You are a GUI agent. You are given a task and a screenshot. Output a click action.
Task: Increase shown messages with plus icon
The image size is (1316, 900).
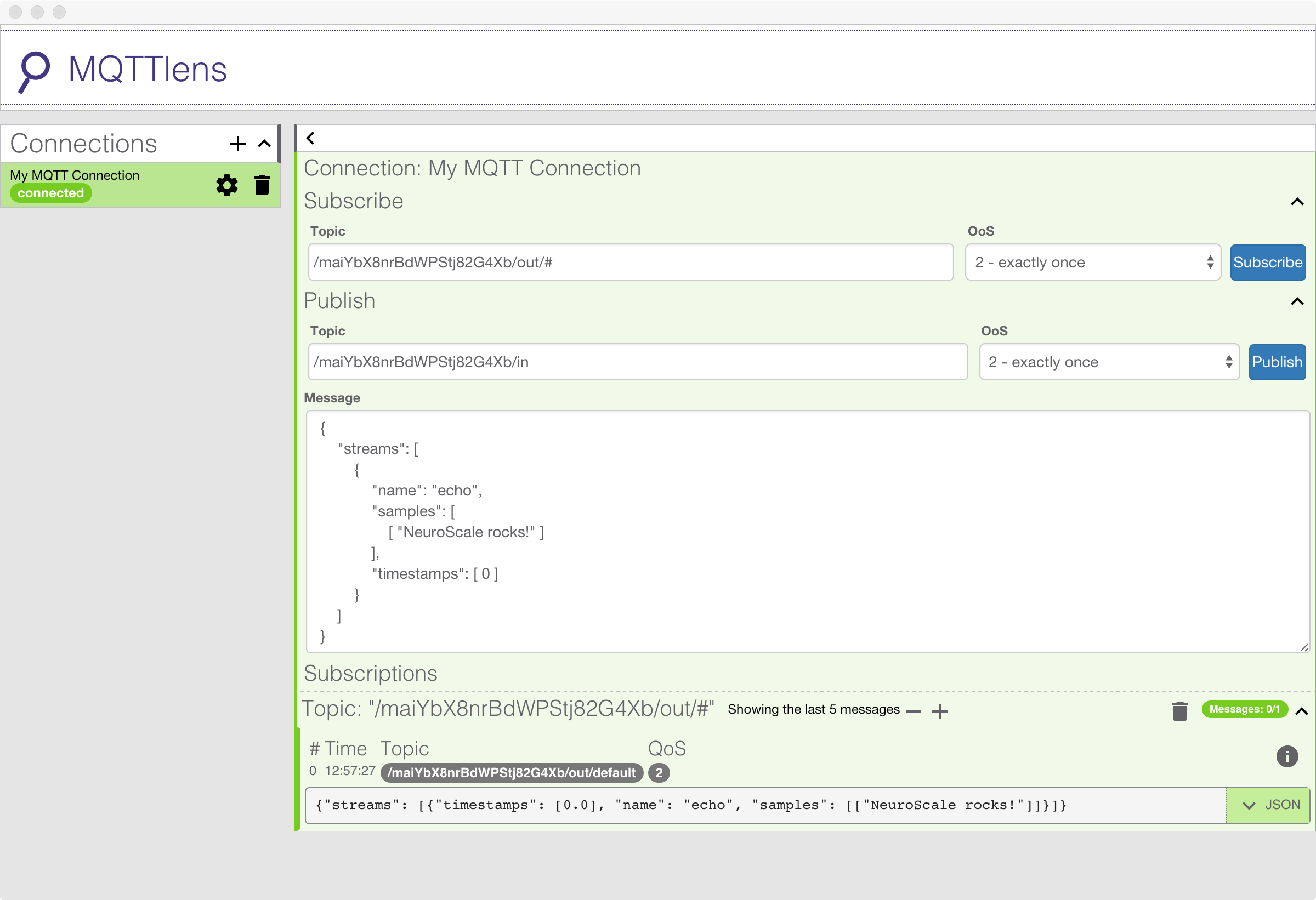(939, 711)
